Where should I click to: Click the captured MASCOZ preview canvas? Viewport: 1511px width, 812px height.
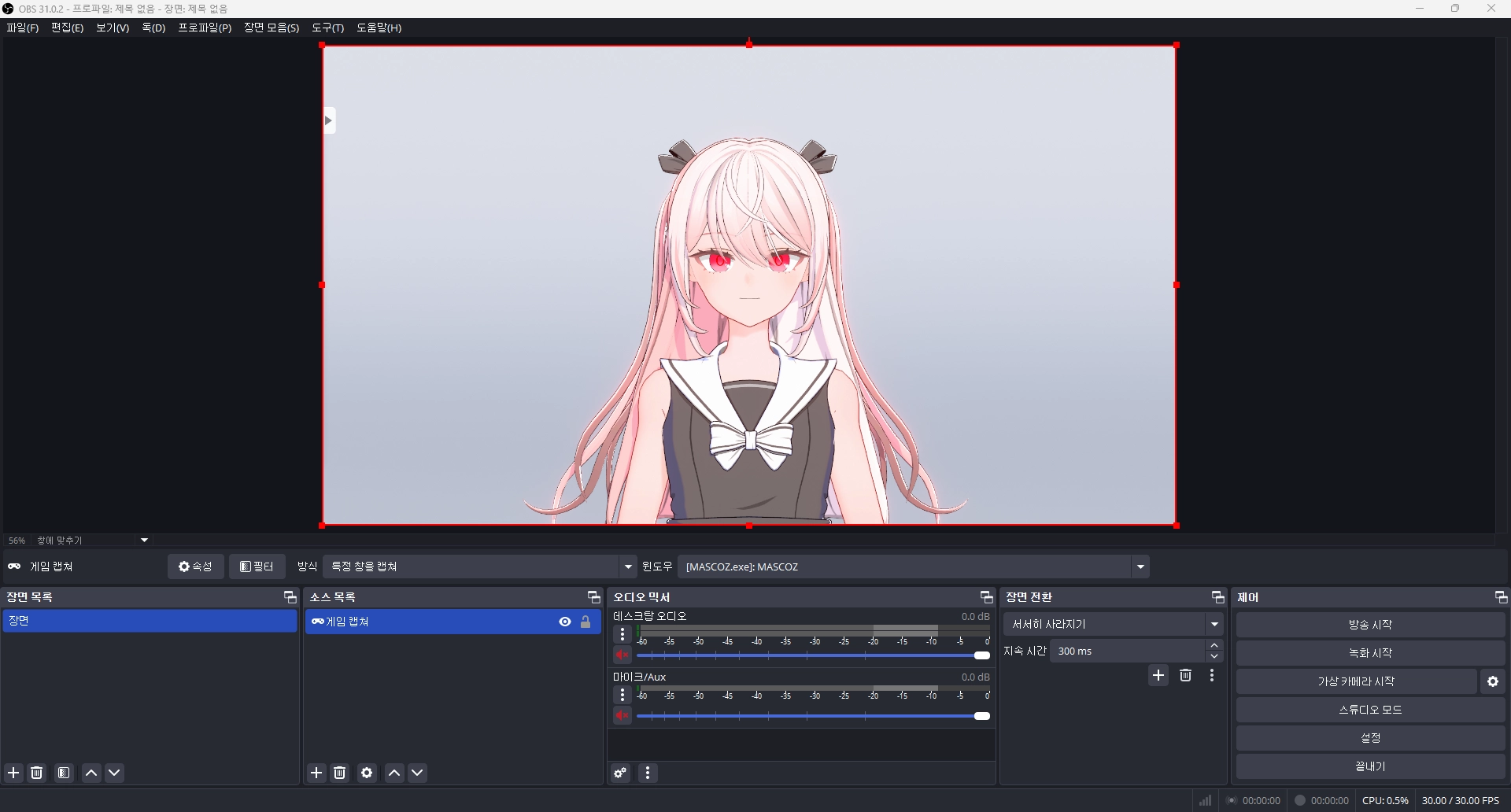749,285
